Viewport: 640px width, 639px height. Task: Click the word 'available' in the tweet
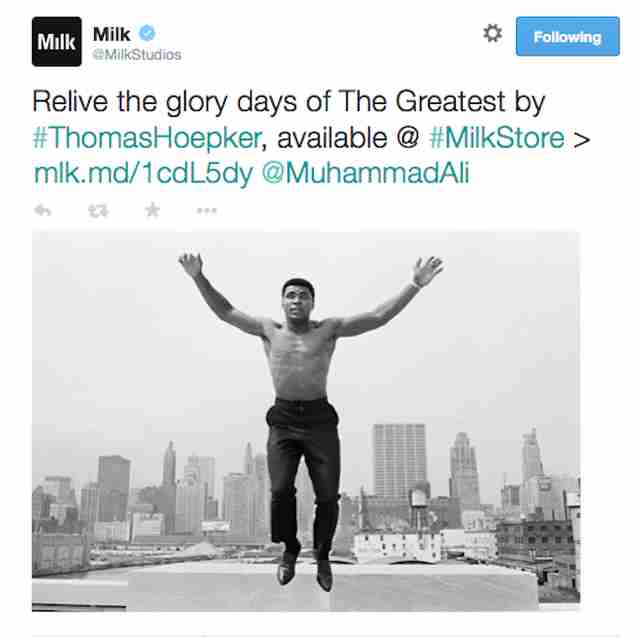tap(332, 138)
